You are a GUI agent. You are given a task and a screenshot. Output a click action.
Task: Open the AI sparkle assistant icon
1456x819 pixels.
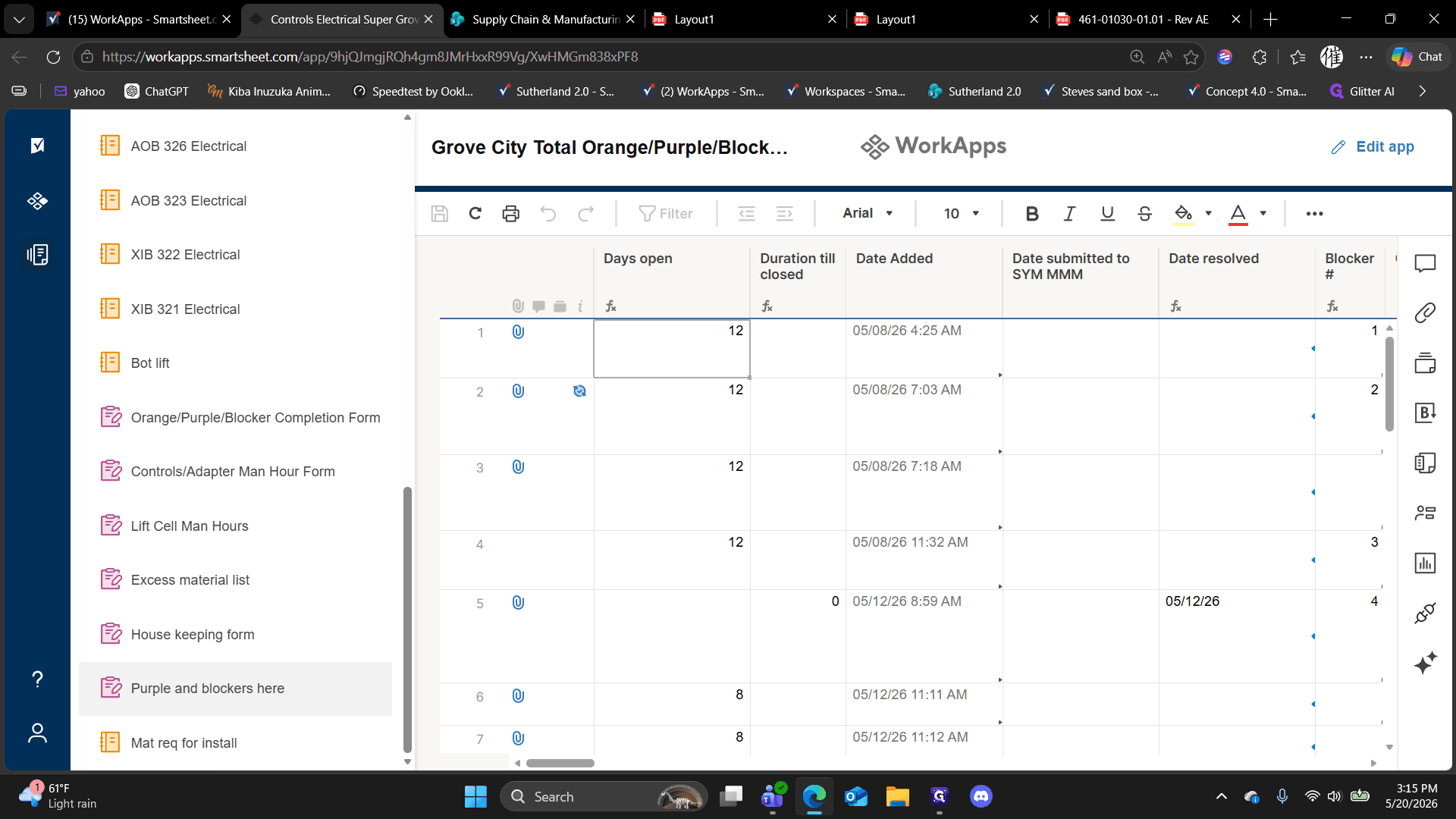(x=1425, y=662)
